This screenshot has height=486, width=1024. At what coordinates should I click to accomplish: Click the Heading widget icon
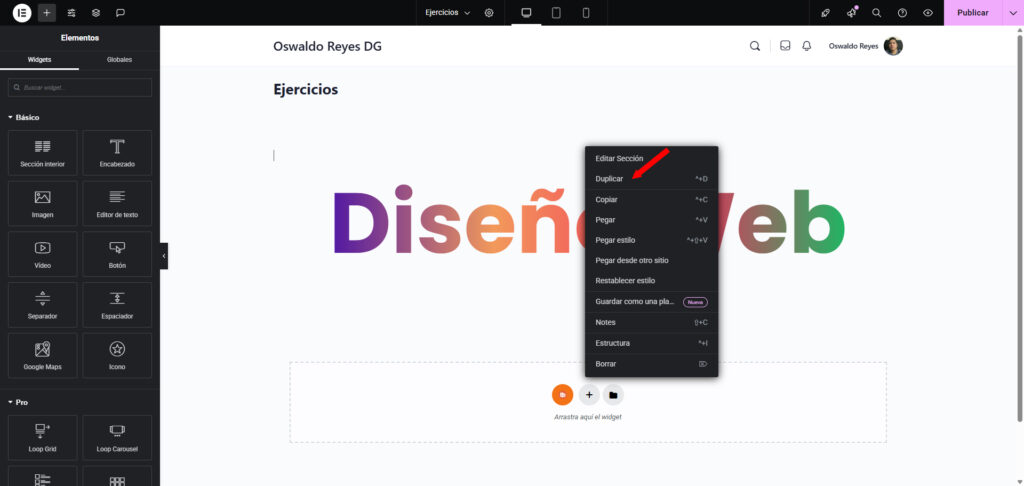(x=117, y=152)
